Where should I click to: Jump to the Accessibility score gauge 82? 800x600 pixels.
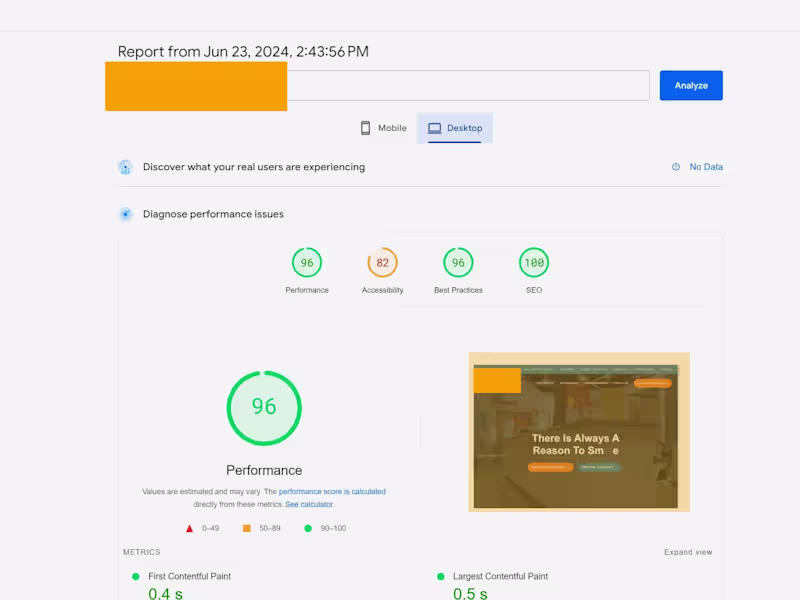[383, 263]
